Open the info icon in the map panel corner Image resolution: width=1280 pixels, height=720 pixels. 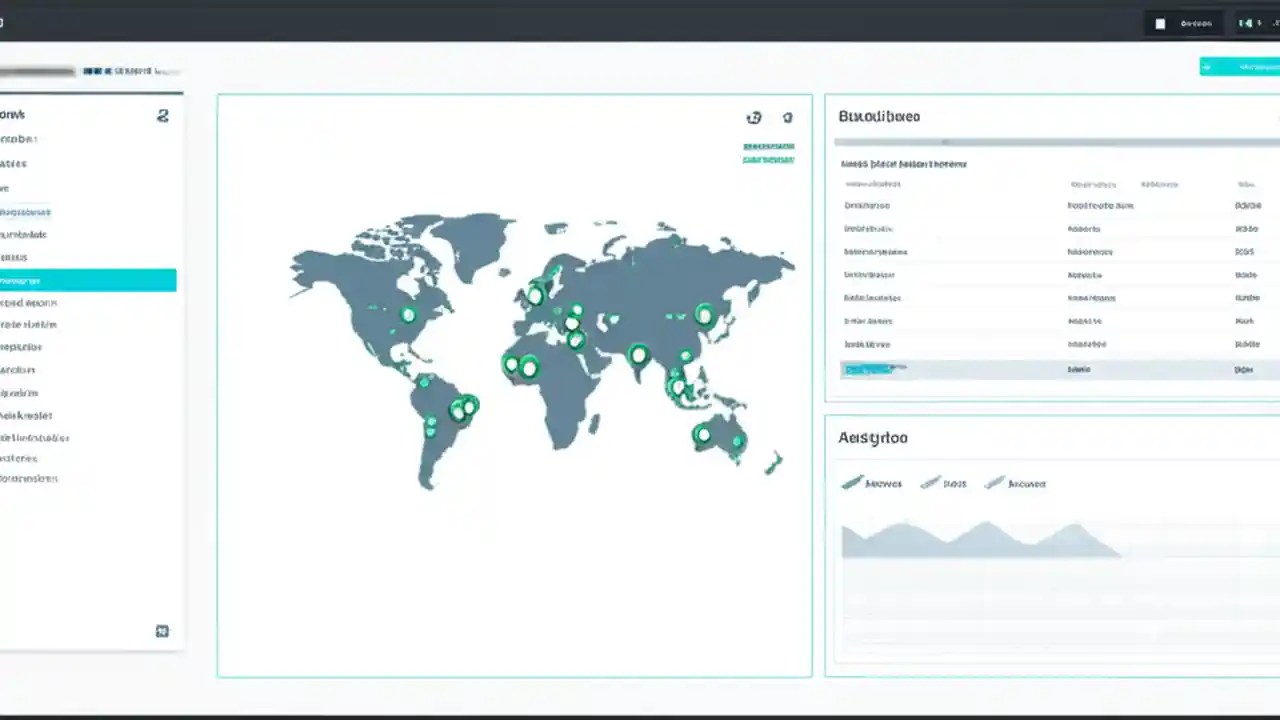(787, 117)
